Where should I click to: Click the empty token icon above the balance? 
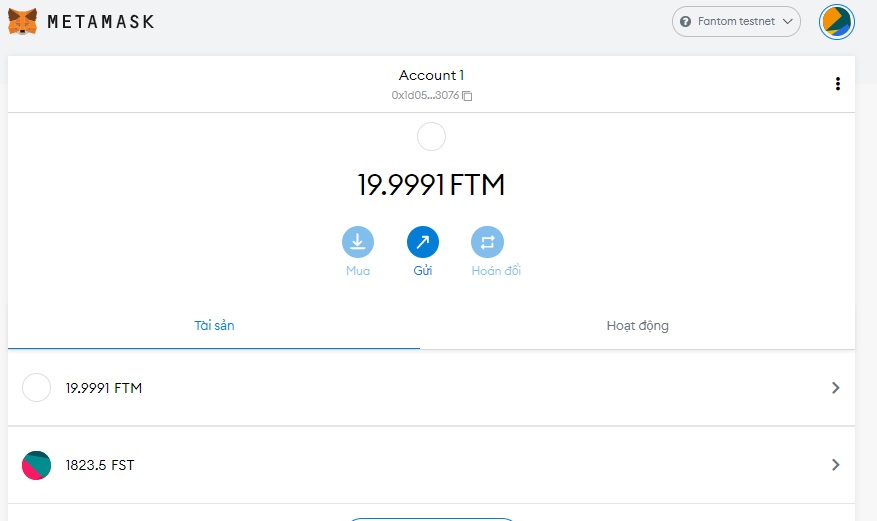(431, 136)
